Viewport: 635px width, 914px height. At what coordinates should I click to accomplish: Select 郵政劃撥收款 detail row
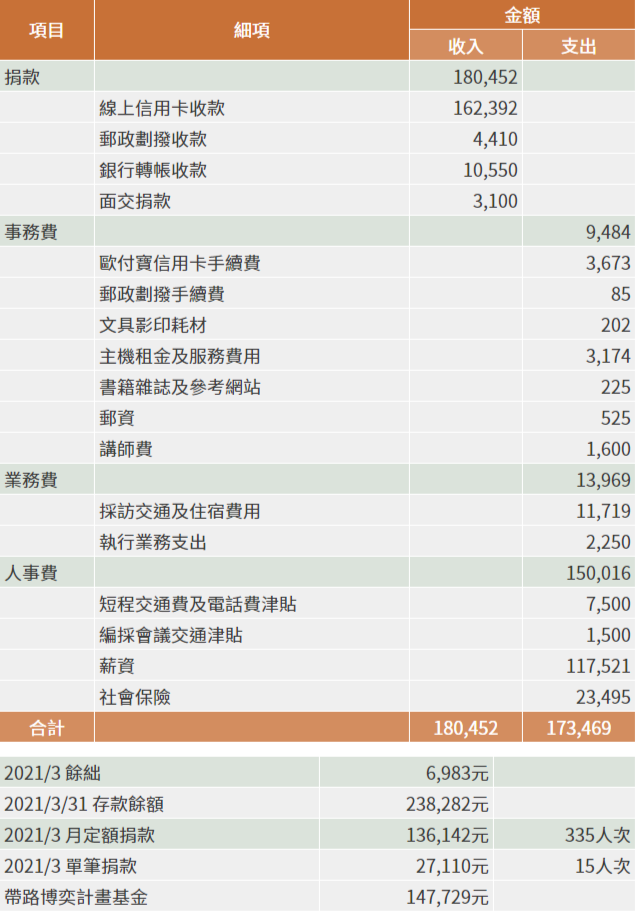[x=153, y=139]
